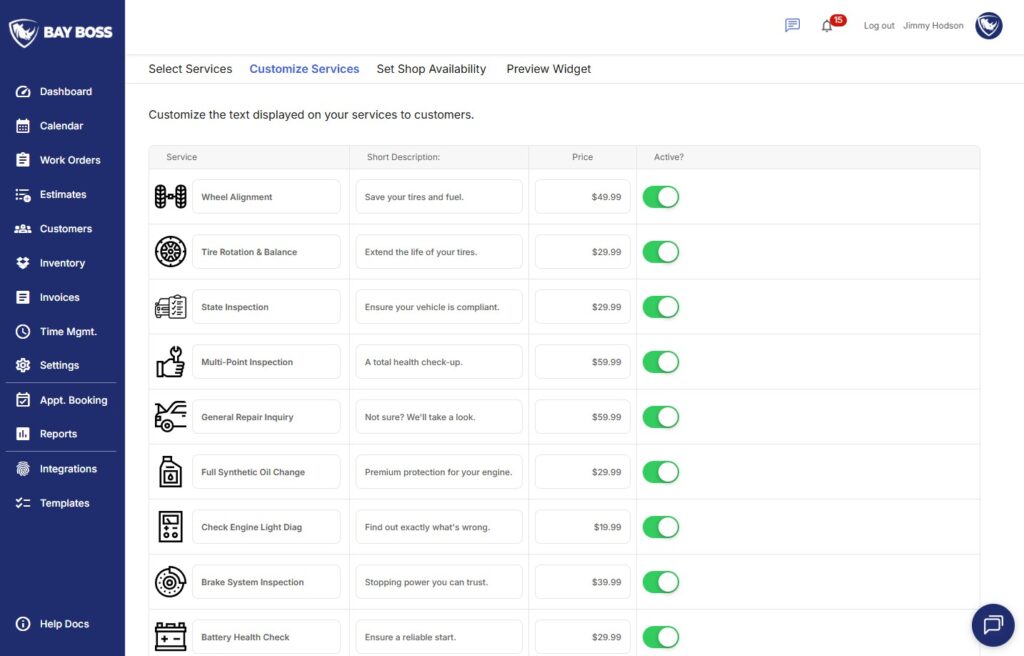Disable the Wheel Alignment service toggle

pyautogui.click(x=660, y=197)
